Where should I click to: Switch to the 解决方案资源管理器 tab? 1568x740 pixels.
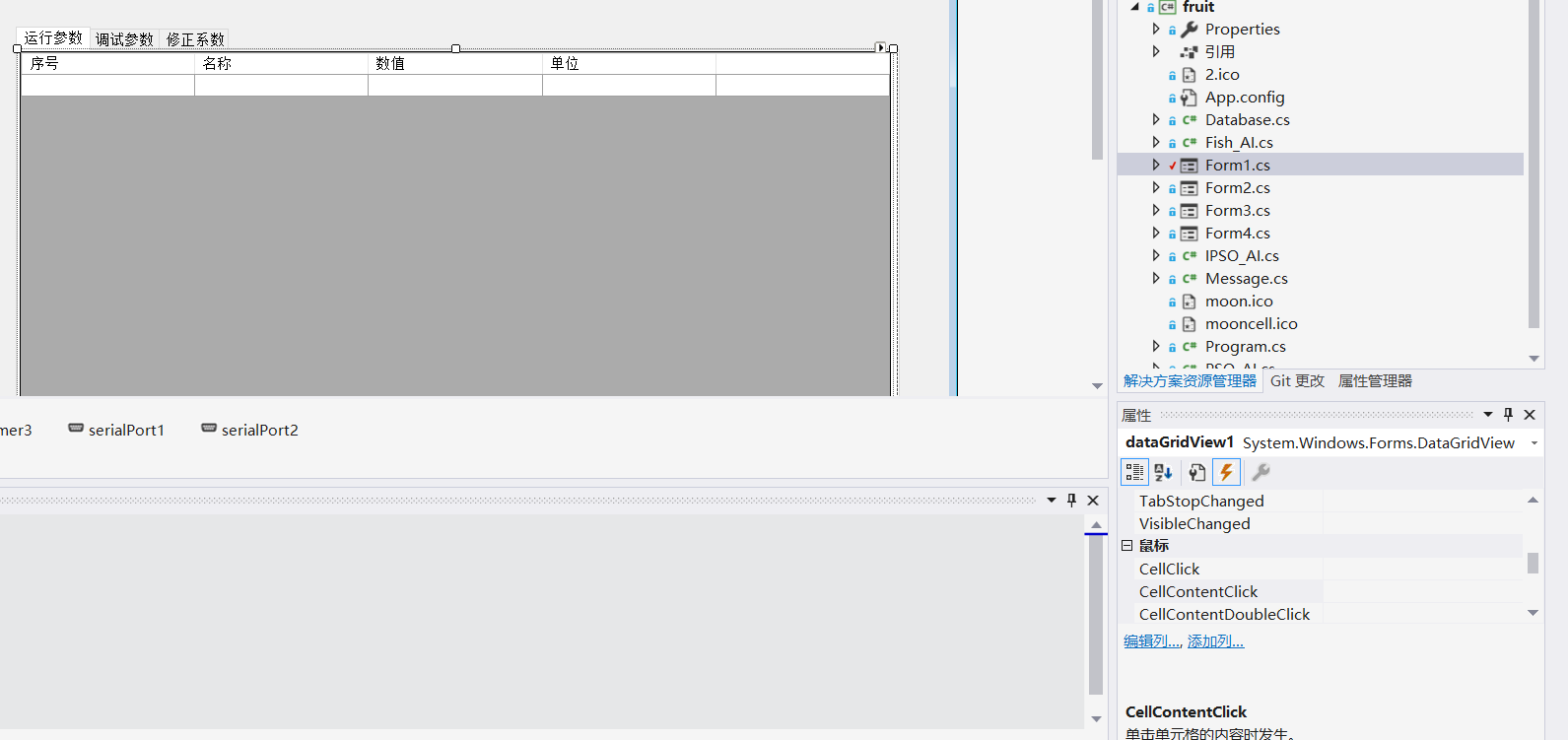click(1191, 381)
